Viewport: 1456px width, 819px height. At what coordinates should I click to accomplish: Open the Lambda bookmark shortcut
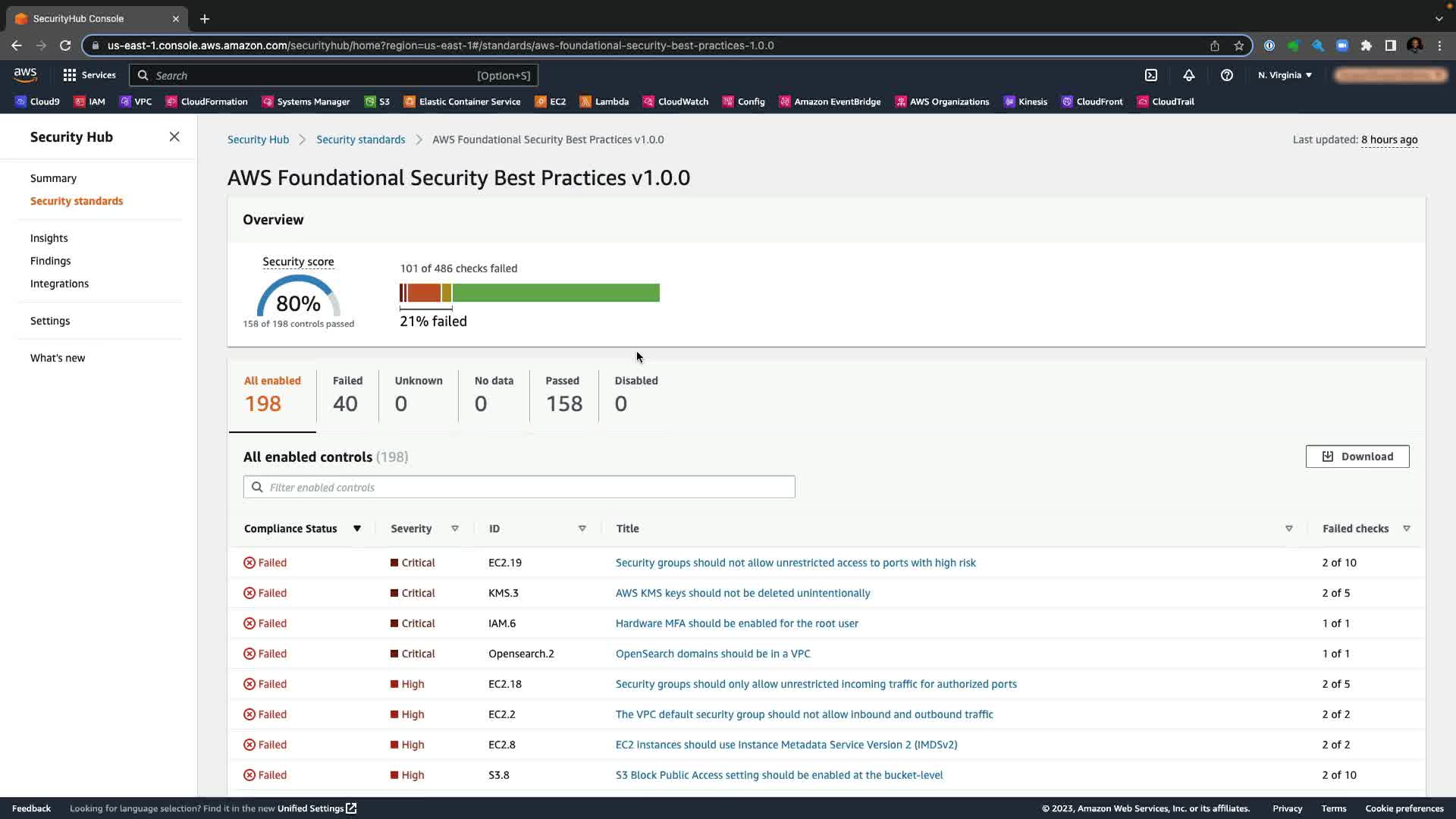[x=604, y=102]
